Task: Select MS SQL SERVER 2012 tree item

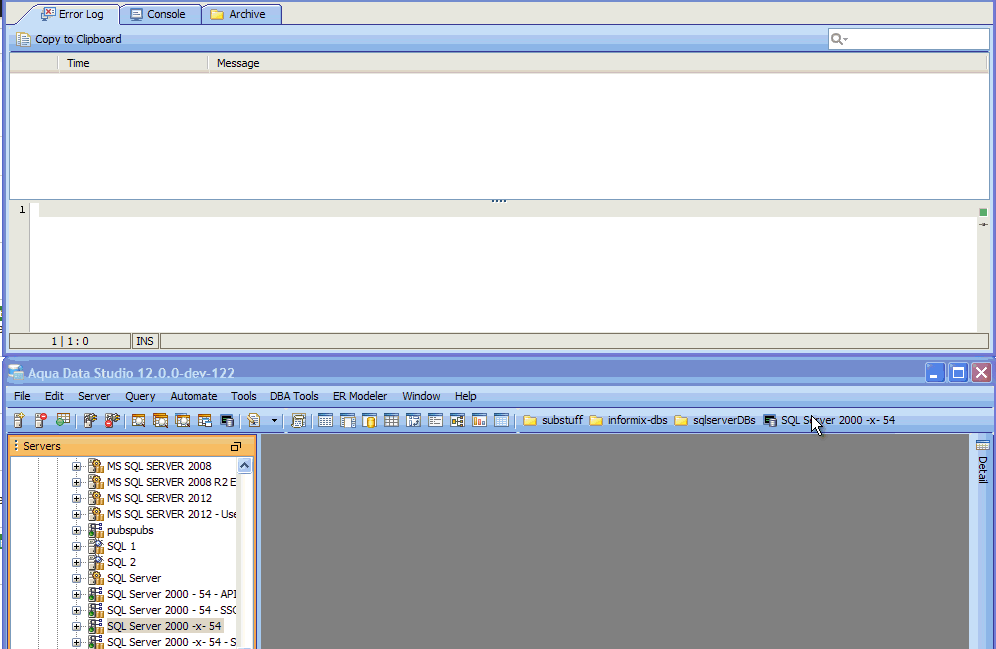Action: [159, 498]
